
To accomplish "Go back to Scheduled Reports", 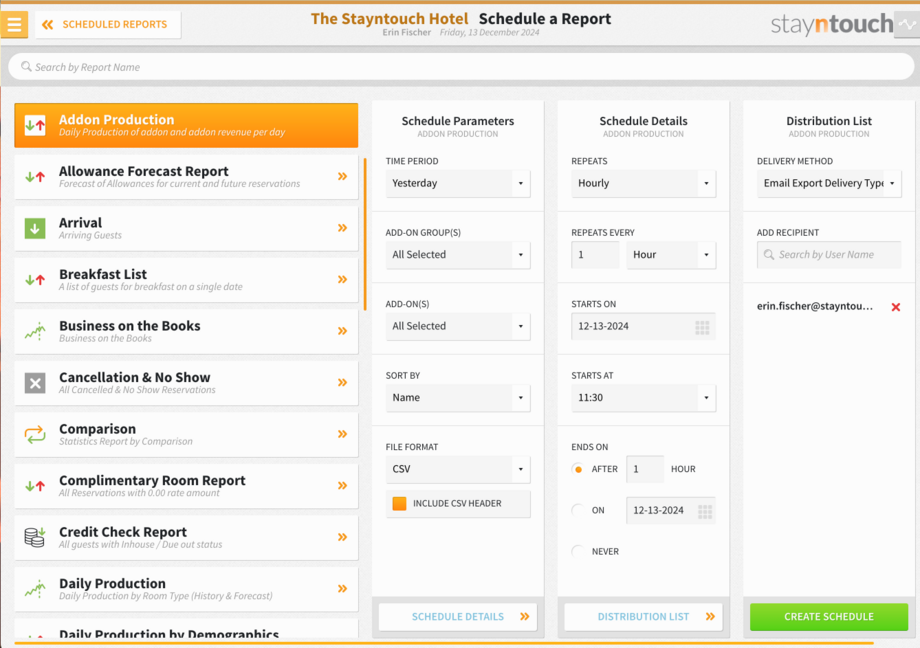I will (x=107, y=25).
